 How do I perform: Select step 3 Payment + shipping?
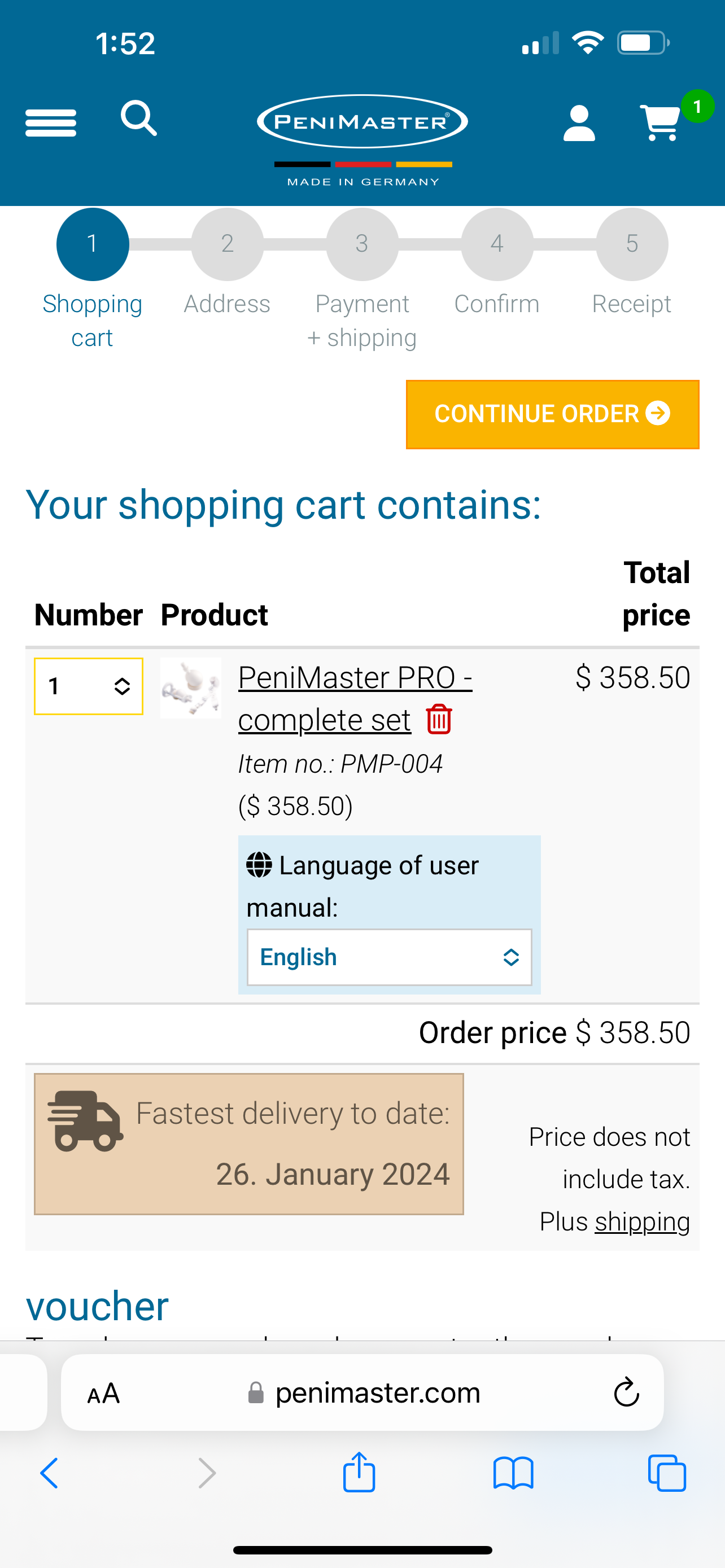click(x=362, y=244)
